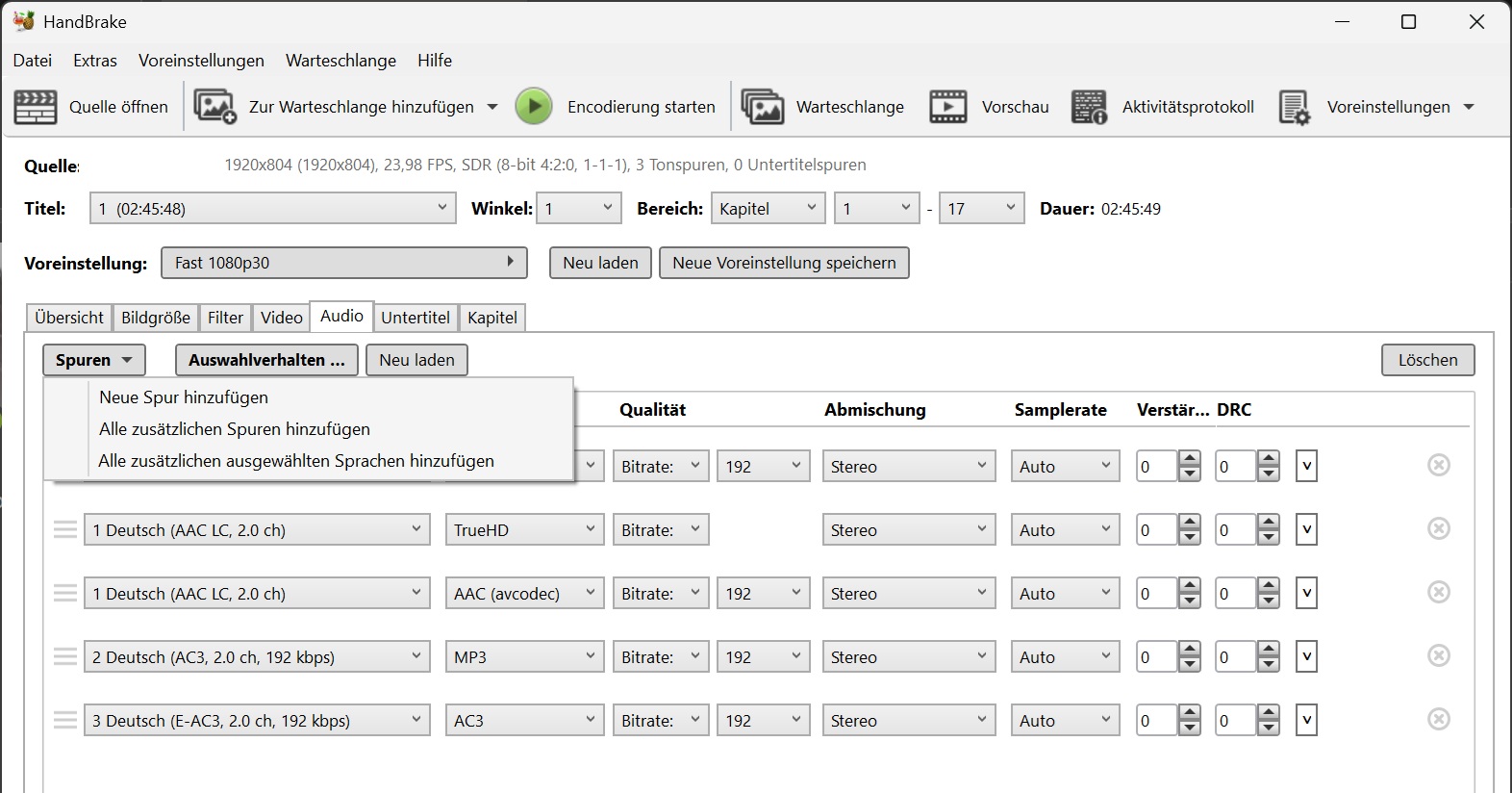Open the Extras menu

[95, 60]
